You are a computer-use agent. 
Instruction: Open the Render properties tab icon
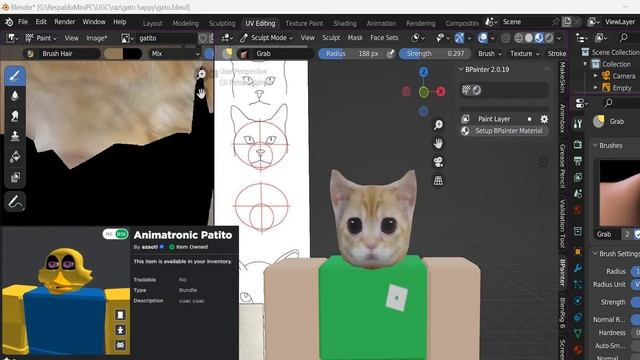click(x=578, y=144)
